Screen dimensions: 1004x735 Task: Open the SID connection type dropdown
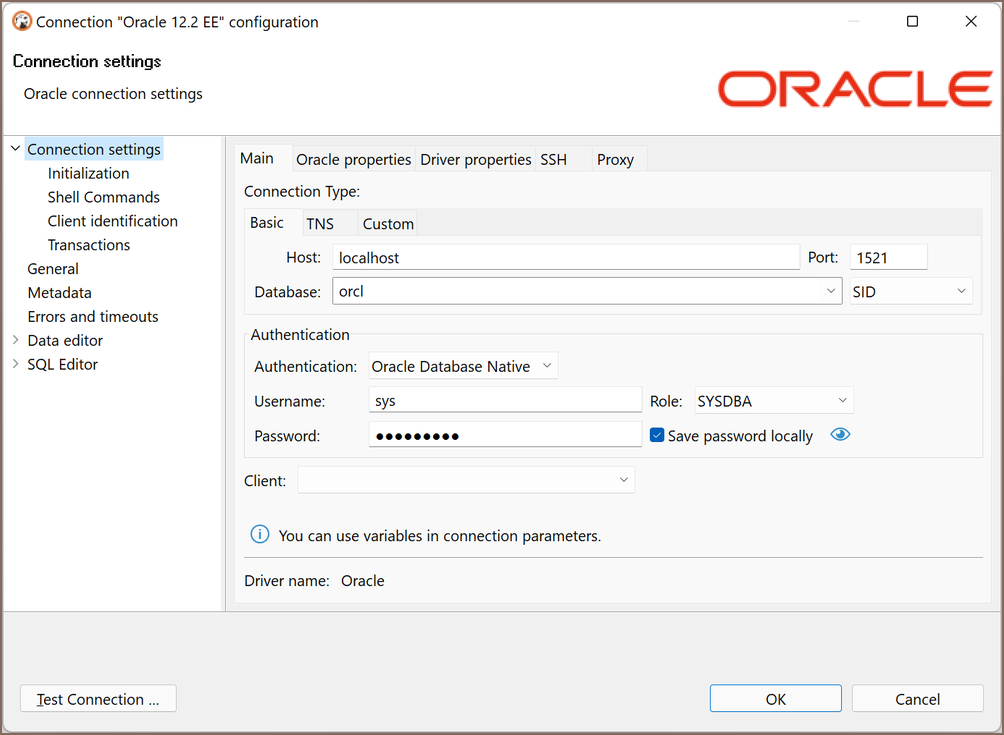click(x=909, y=290)
